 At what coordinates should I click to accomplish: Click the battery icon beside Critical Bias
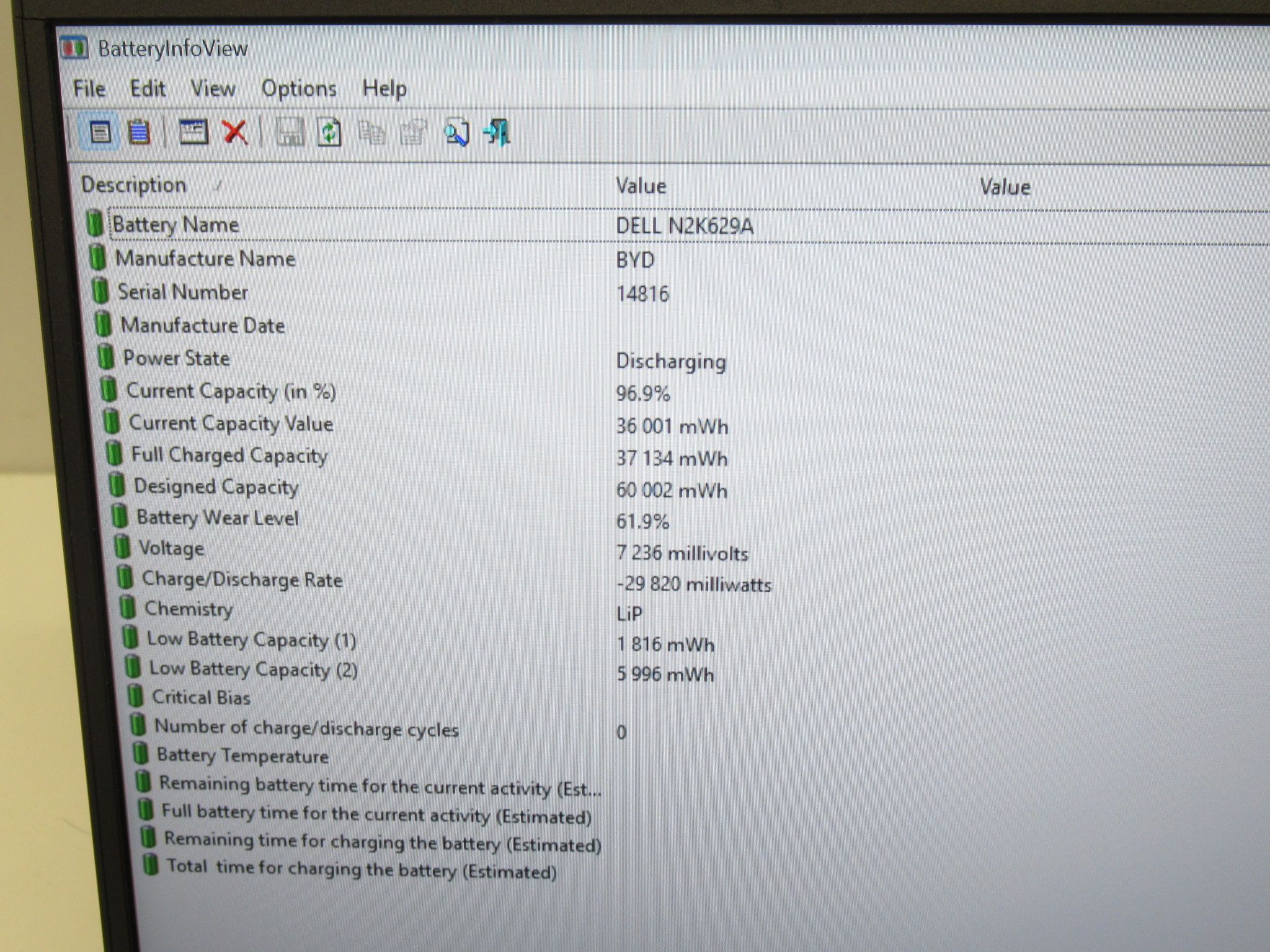135,696
